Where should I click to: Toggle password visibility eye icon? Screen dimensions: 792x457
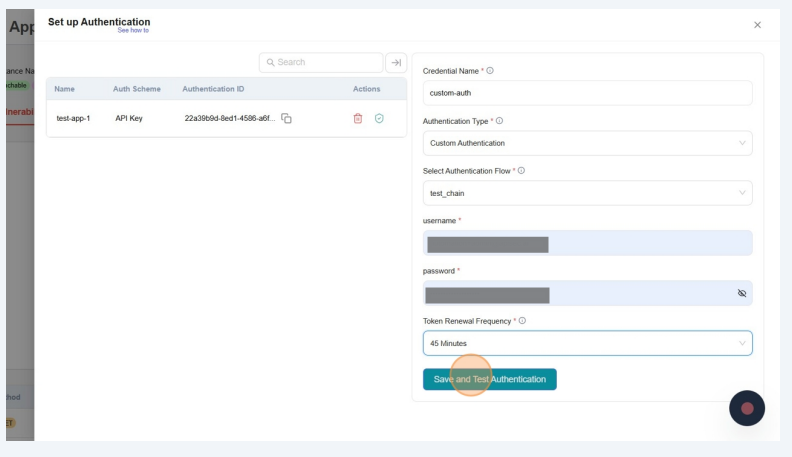[x=741, y=294]
